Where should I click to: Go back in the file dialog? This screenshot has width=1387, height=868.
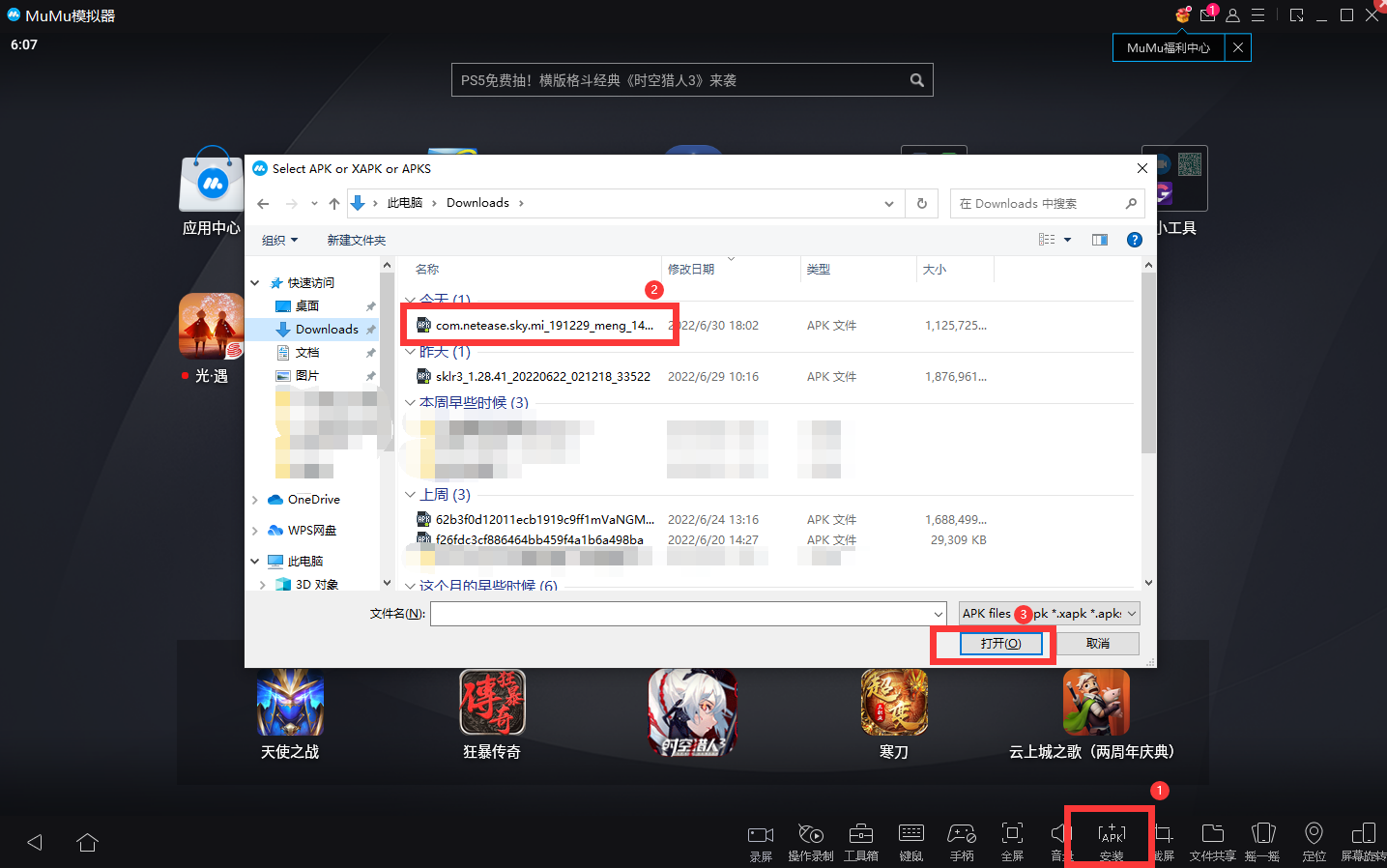point(263,203)
